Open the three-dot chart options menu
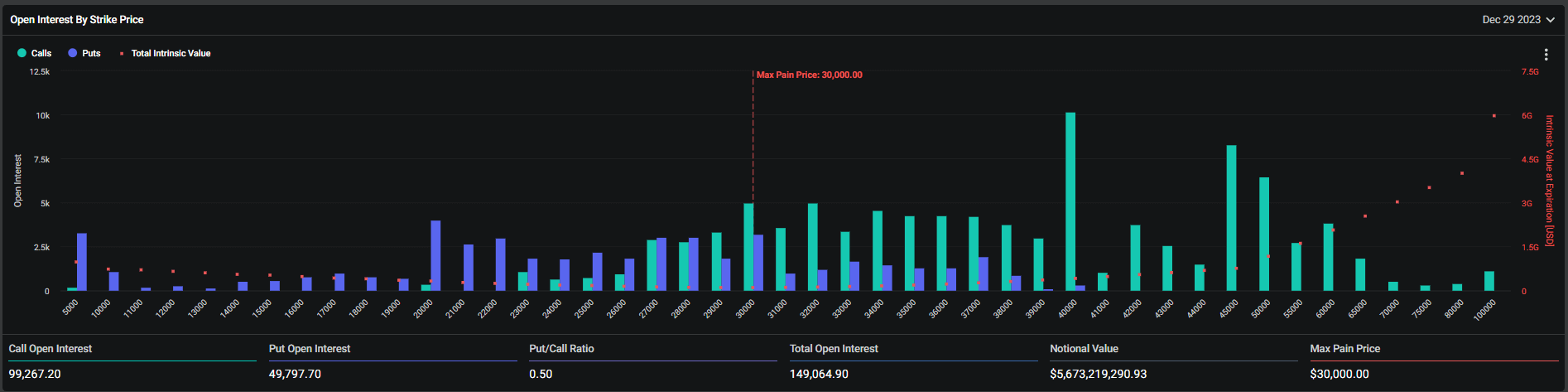1568x392 pixels. pyautogui.click(x=1546, y=55)
